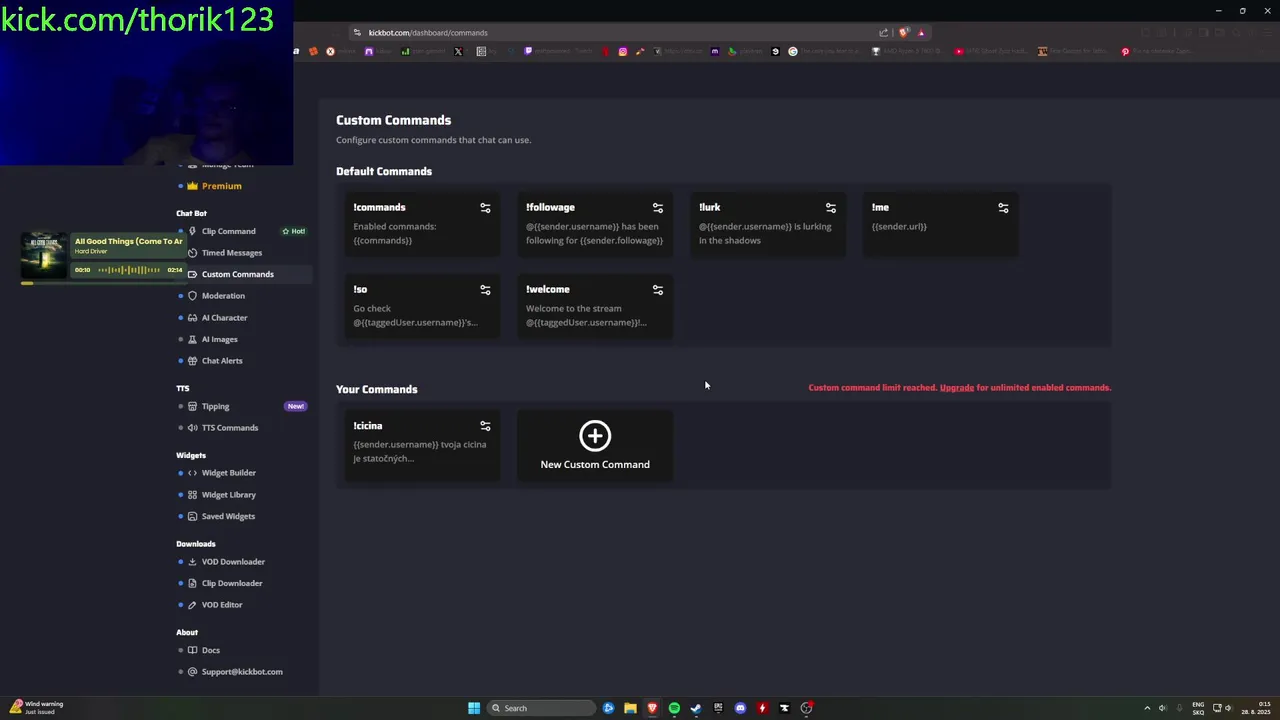
Task: Click the pencil icon beside VOD Editor
Action: (192, 605)
